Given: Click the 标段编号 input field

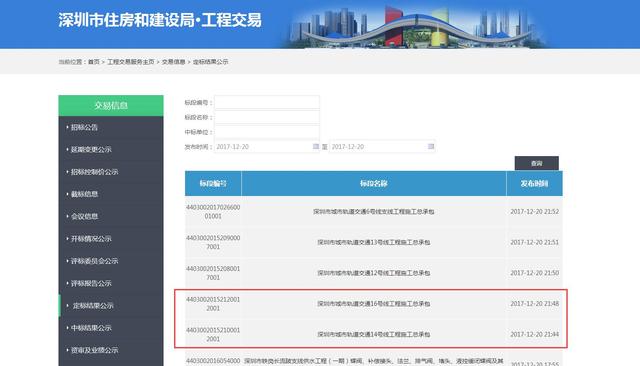Looking at the screenshot, I should [267, 102].
